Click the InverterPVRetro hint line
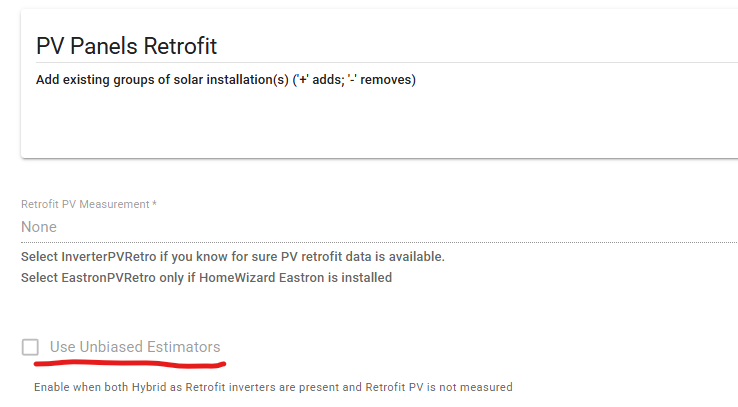The image size is (738, 407). click(232, 257)
